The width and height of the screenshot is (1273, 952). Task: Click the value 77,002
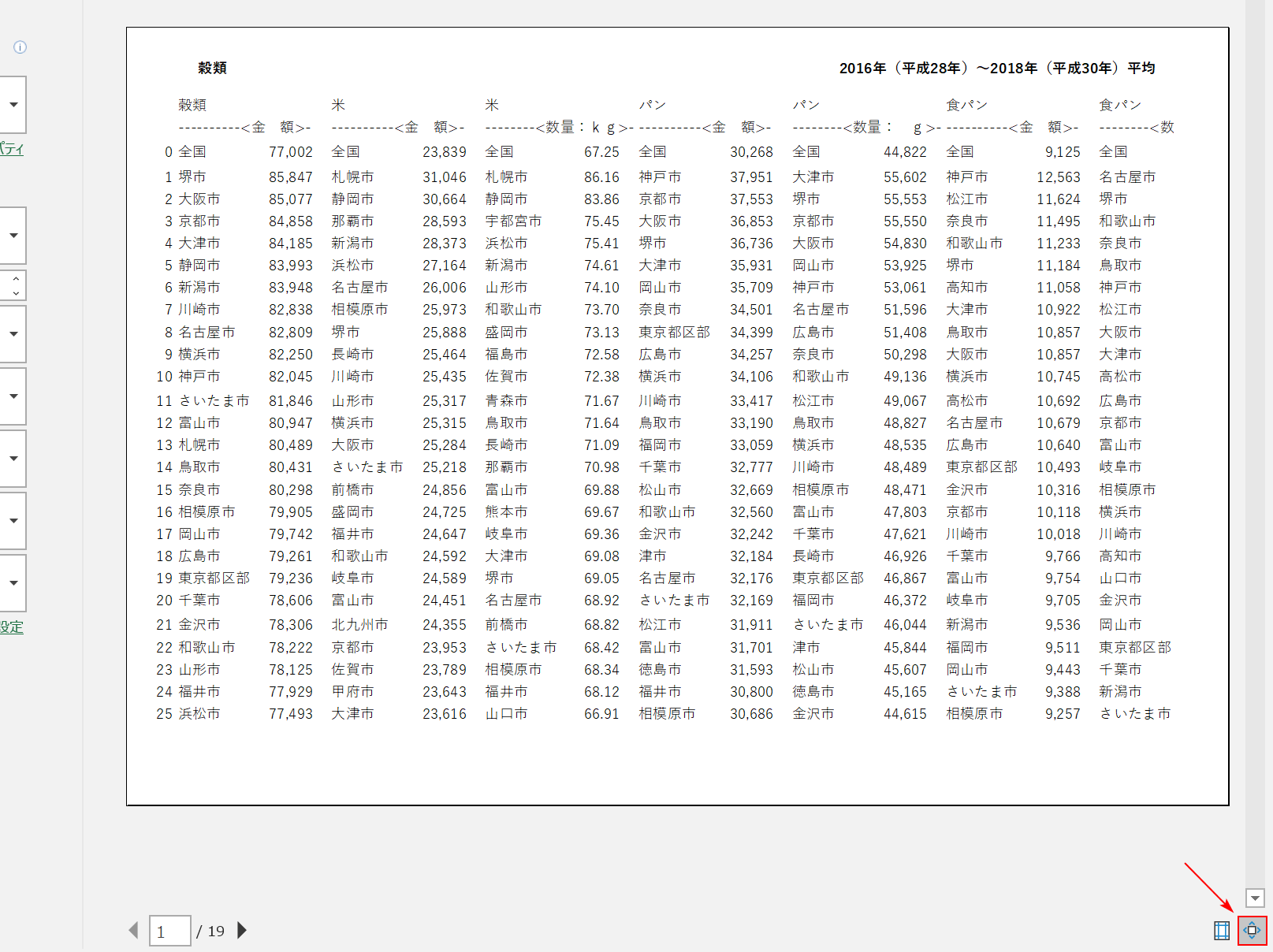(291, 152)
